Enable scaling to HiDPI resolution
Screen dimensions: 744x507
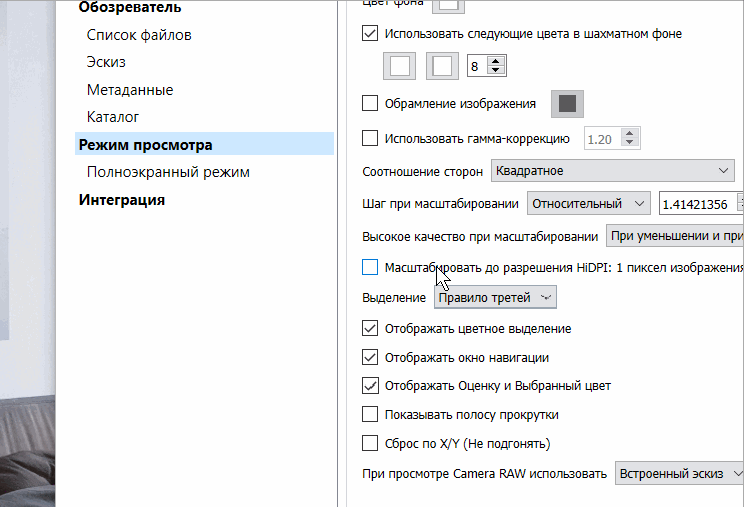coord(370,268)
